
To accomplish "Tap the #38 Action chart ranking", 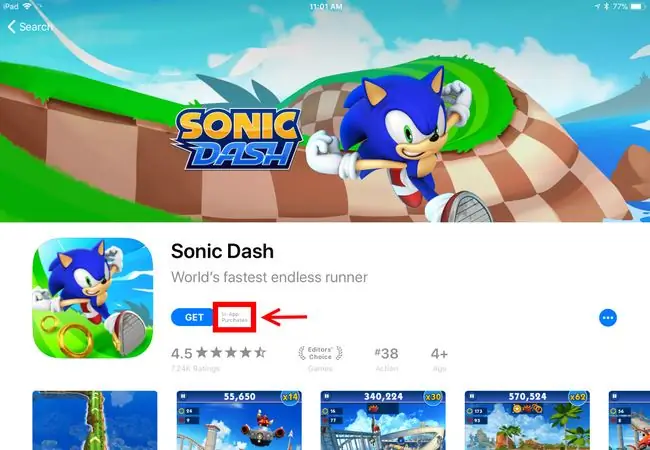I will click(x=386, y=359).
